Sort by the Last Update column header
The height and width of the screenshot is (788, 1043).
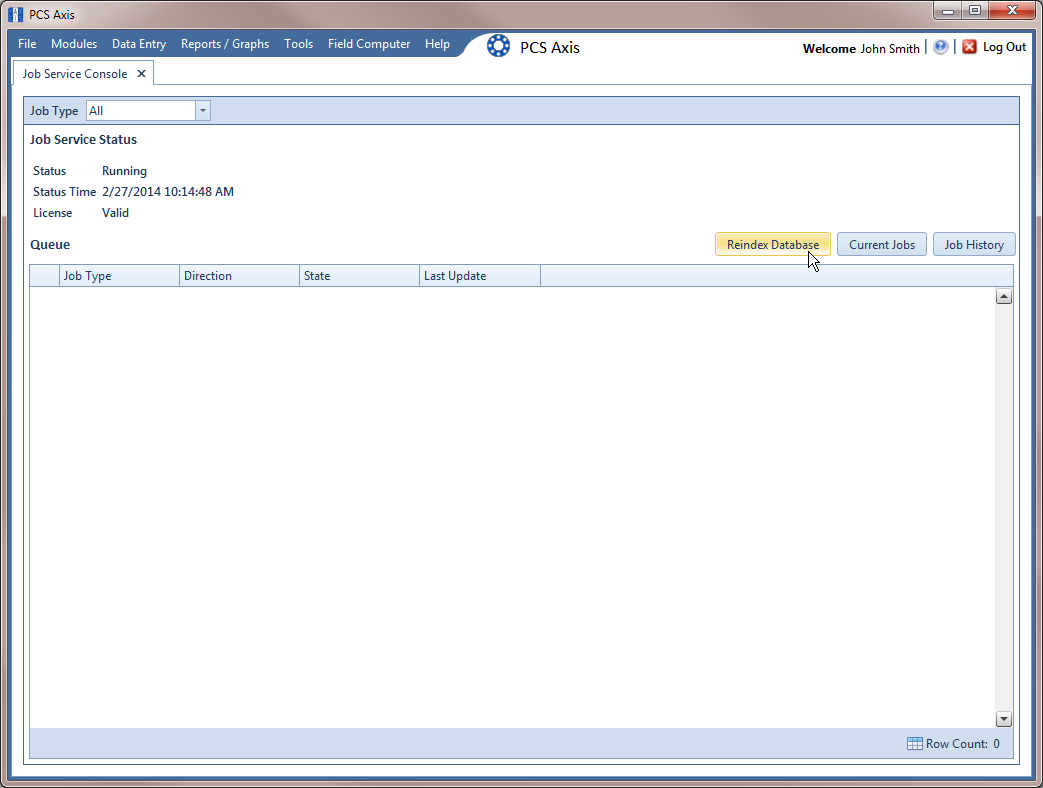coord(480,276)
